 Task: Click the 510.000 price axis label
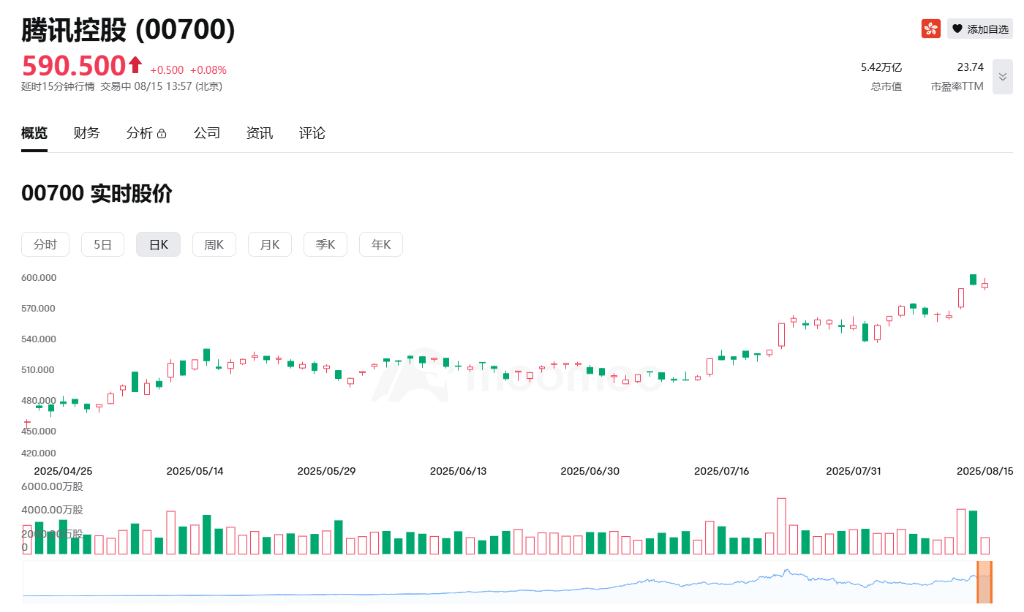coord(39,370)
